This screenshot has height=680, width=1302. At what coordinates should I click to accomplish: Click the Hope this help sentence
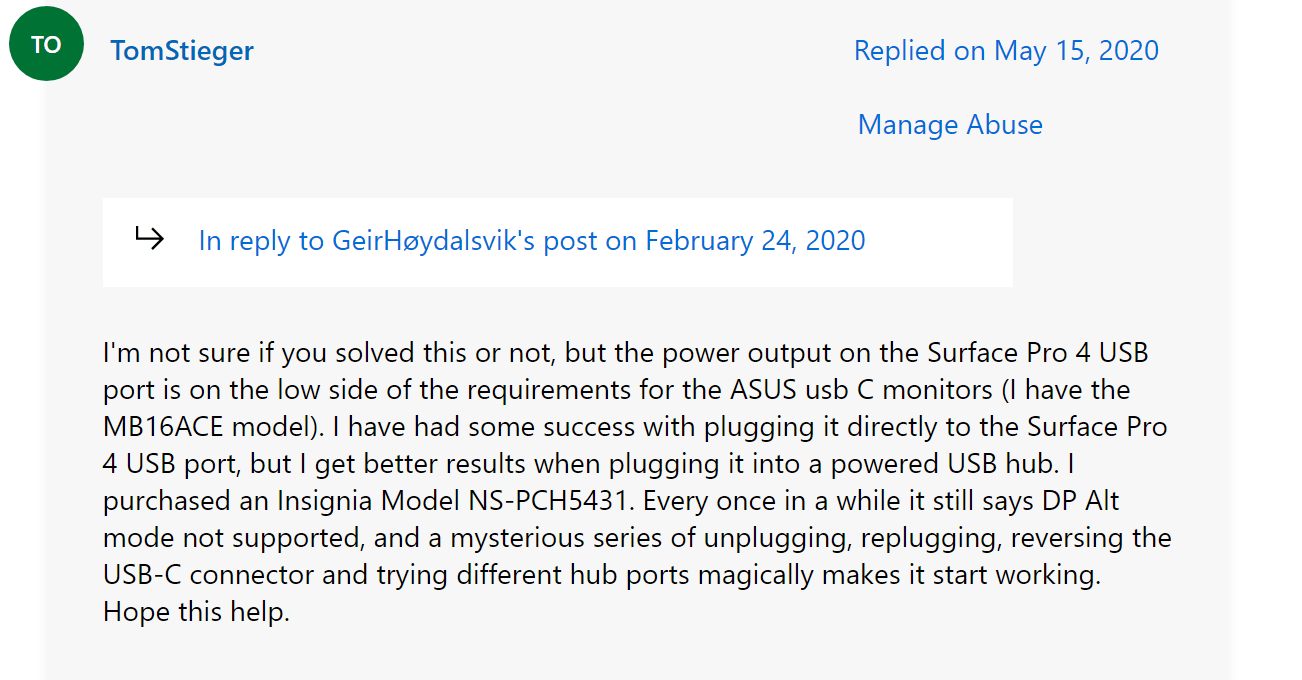[x=196, y=612]
